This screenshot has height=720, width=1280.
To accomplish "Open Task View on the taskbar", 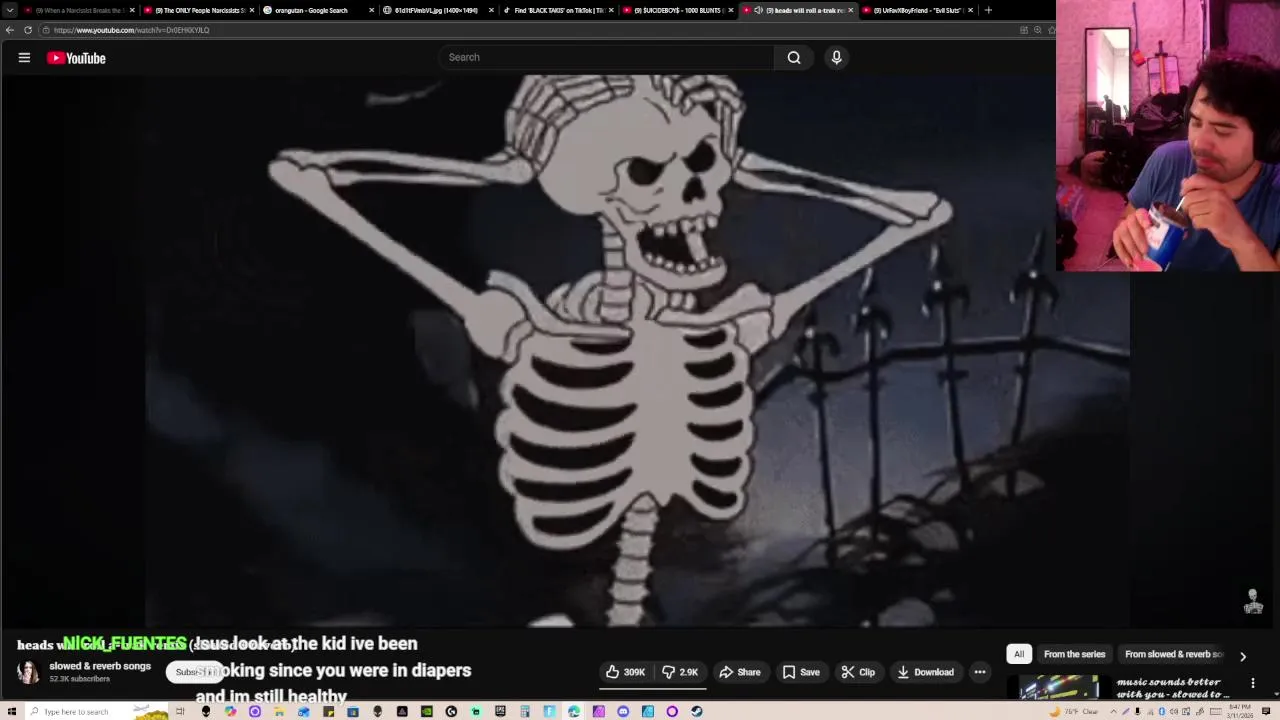I will (x=180, y=712).
